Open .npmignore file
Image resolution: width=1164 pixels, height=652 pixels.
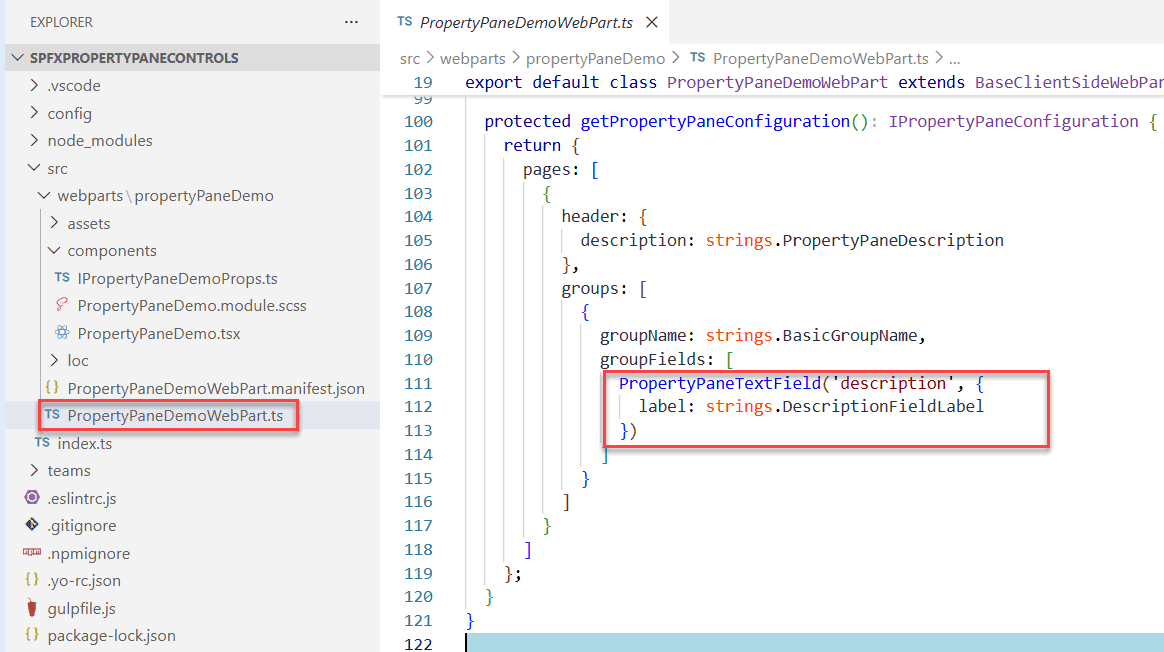point(88,553)
